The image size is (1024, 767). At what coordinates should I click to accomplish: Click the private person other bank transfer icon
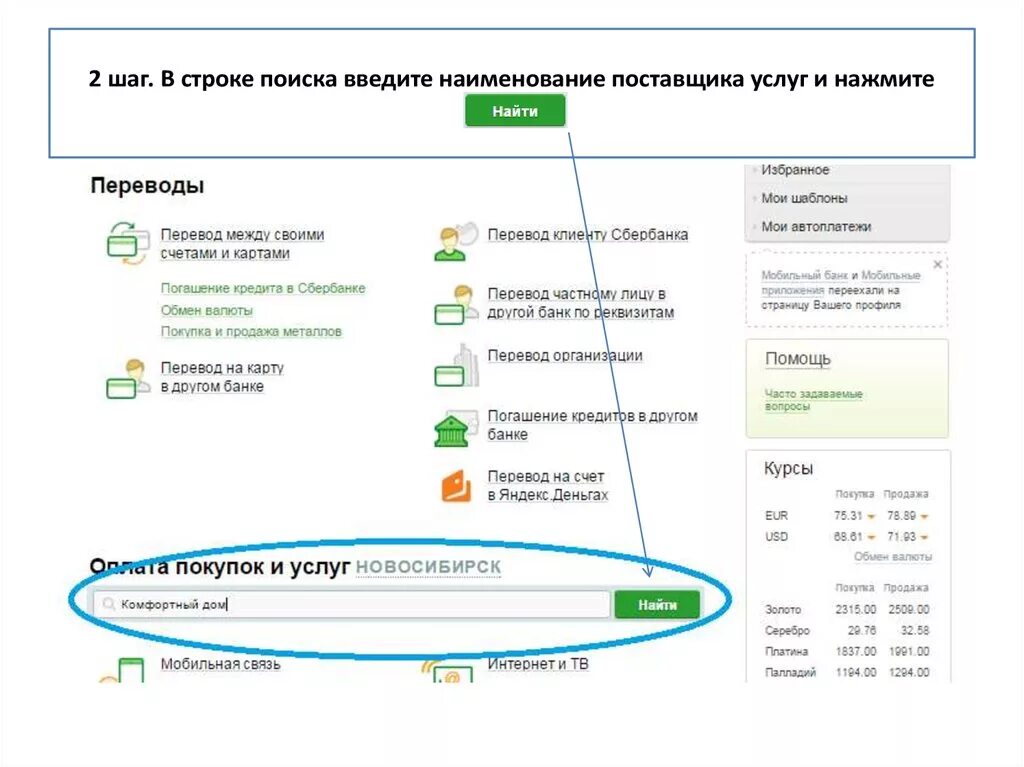click(455, 304)
